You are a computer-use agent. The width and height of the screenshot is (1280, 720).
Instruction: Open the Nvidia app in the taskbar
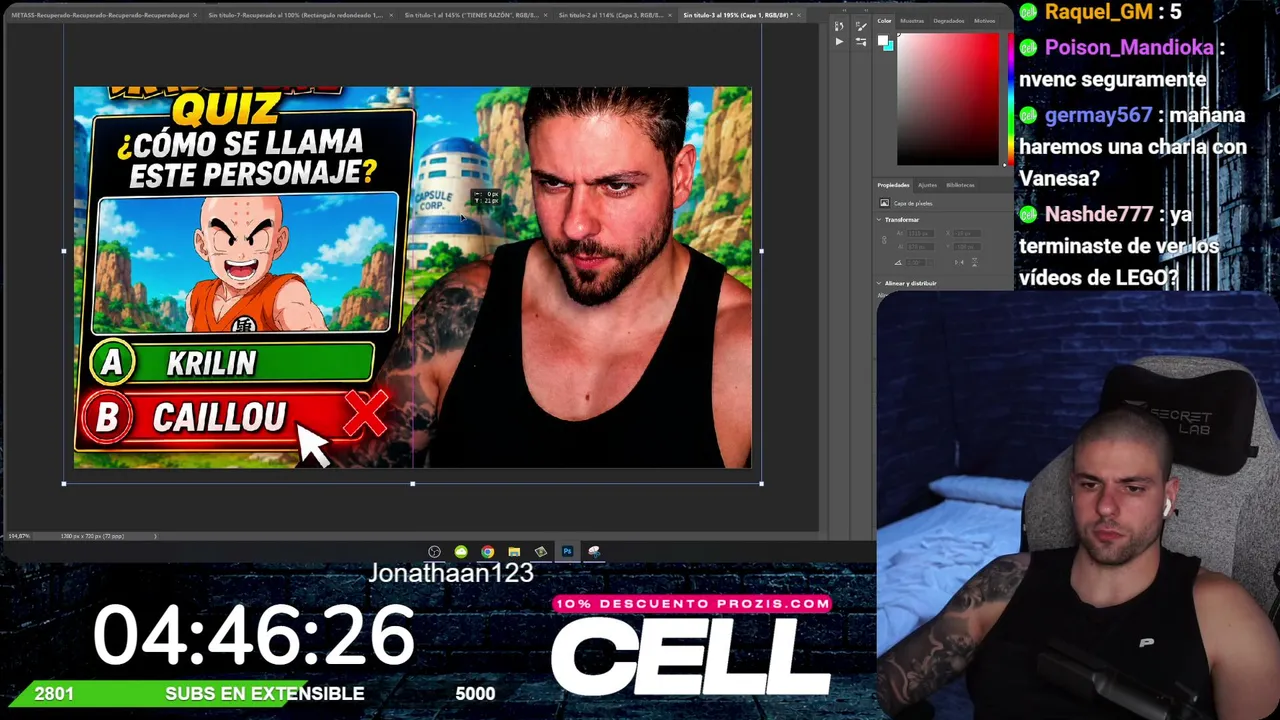click(x=541, y=552)
